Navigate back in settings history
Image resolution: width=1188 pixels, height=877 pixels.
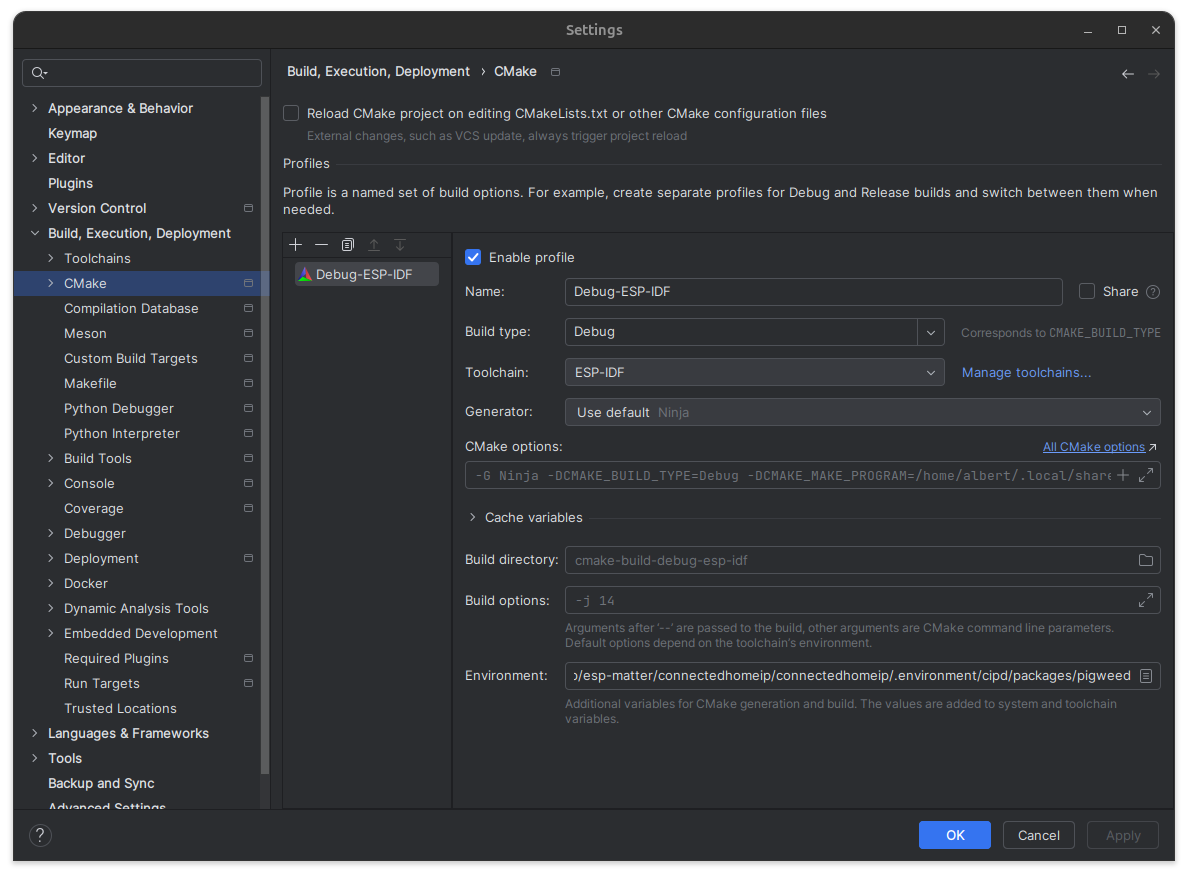(x=1127, y=74)
